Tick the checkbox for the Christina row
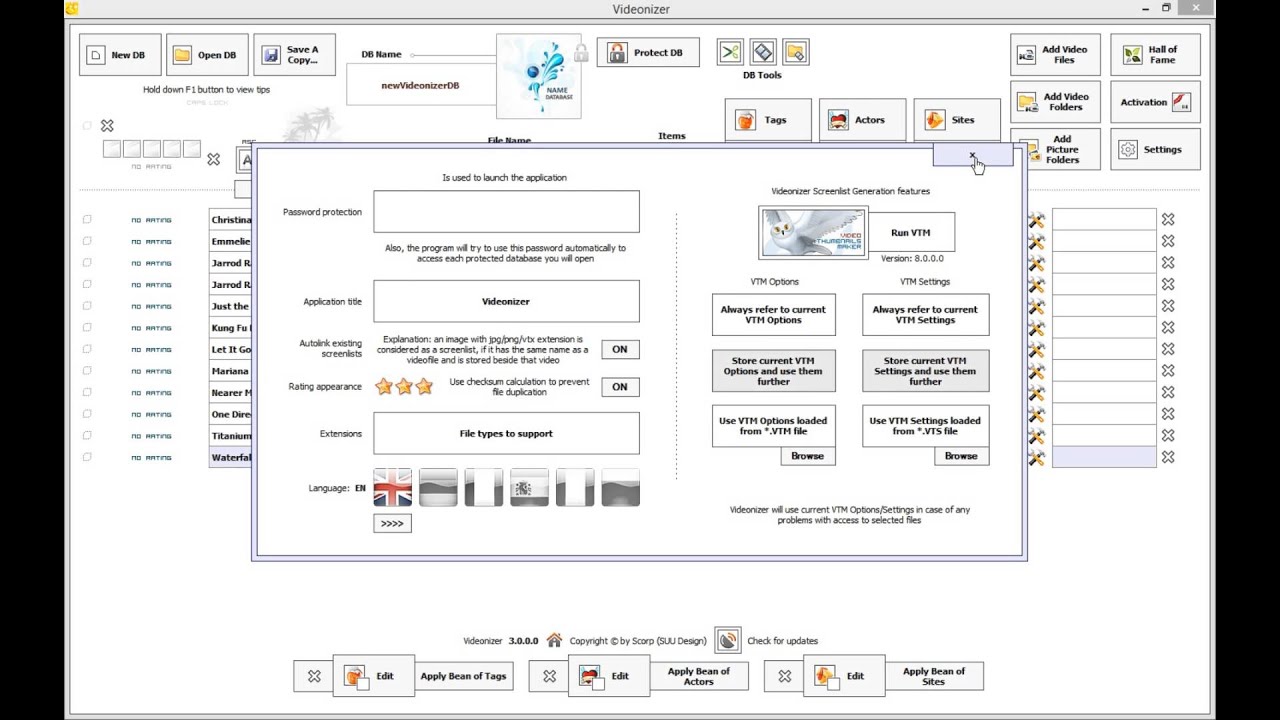Screen dimensions: 1280x720 [87, 220]
